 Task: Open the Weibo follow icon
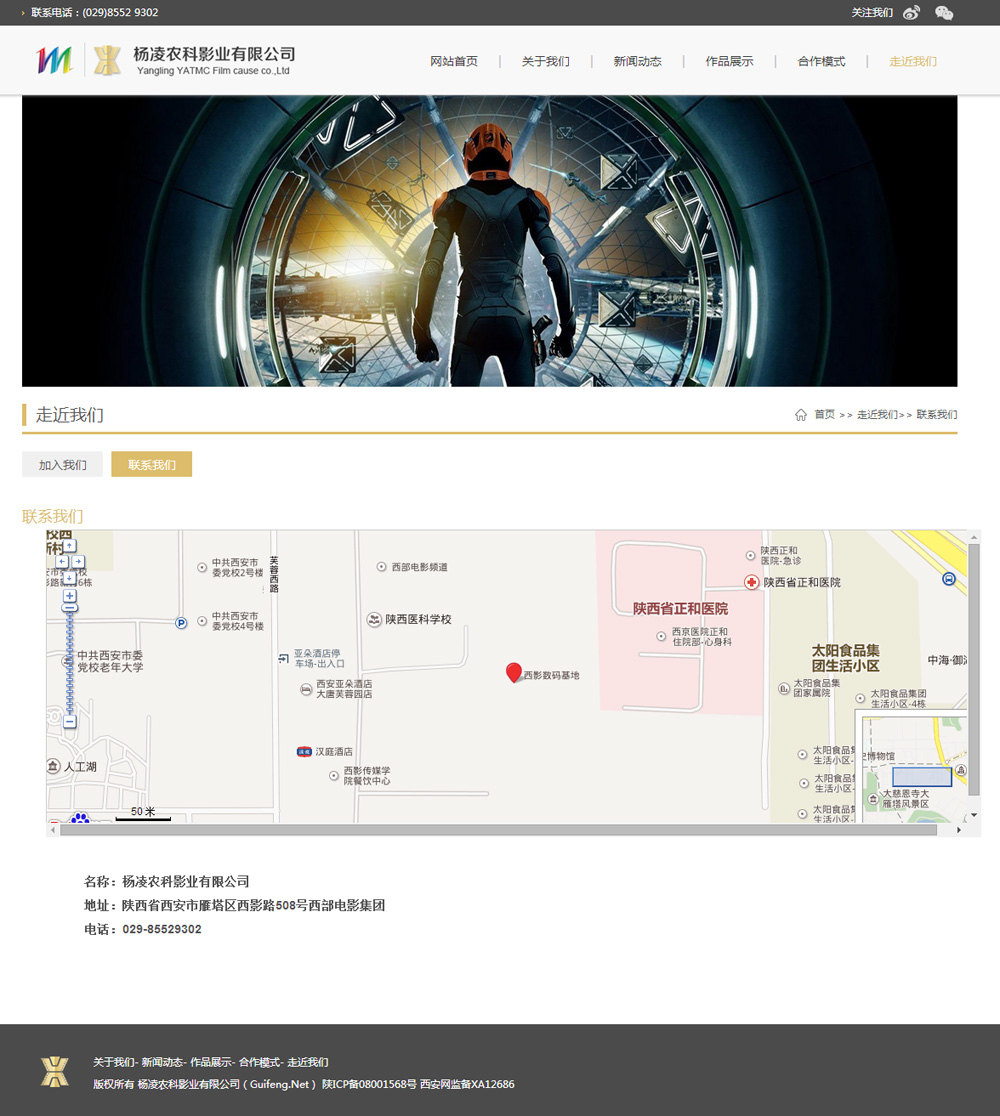coord(911,13)
